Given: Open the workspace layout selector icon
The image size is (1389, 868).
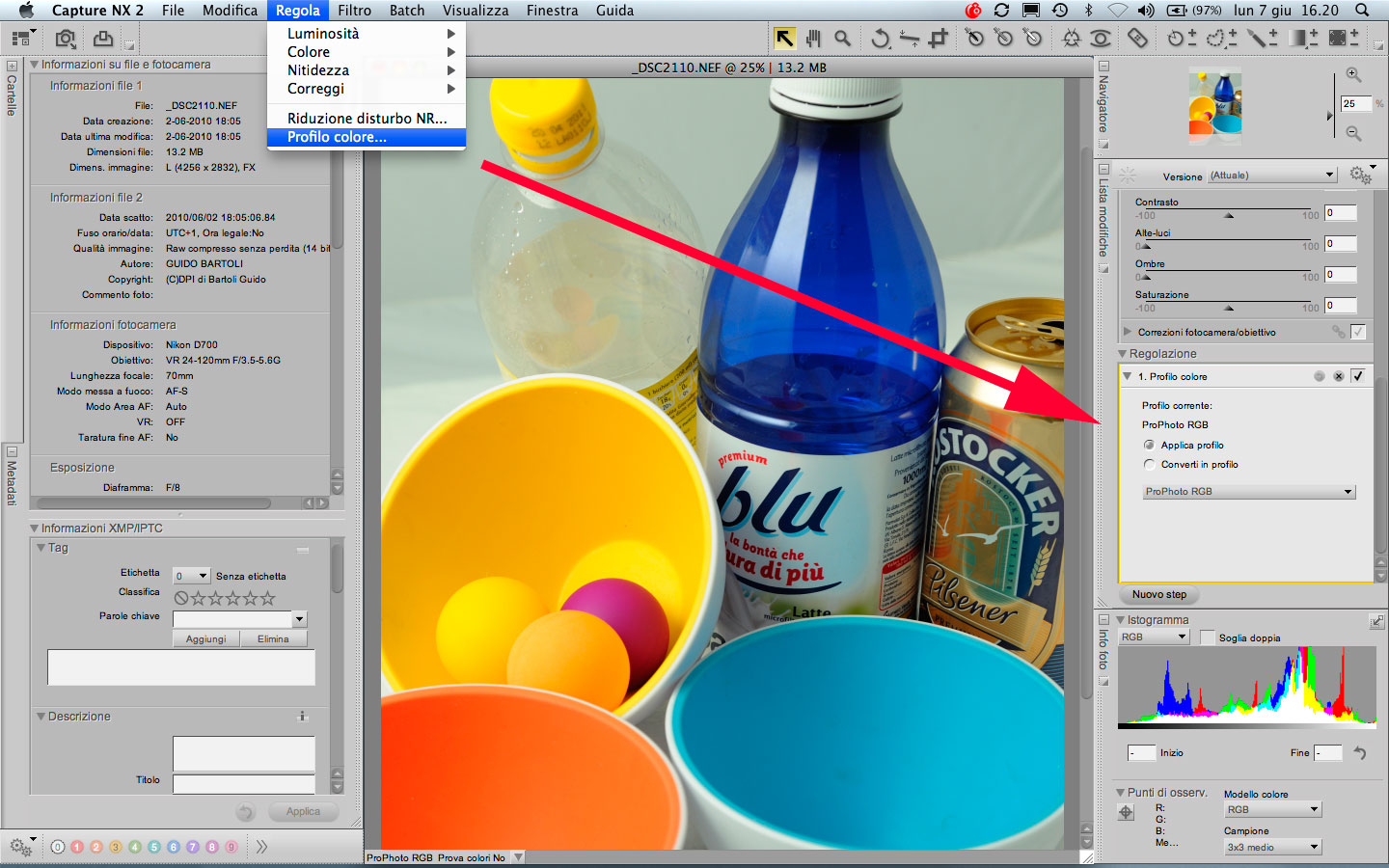Looking at the screenshot, I should (x=23, y=39).
